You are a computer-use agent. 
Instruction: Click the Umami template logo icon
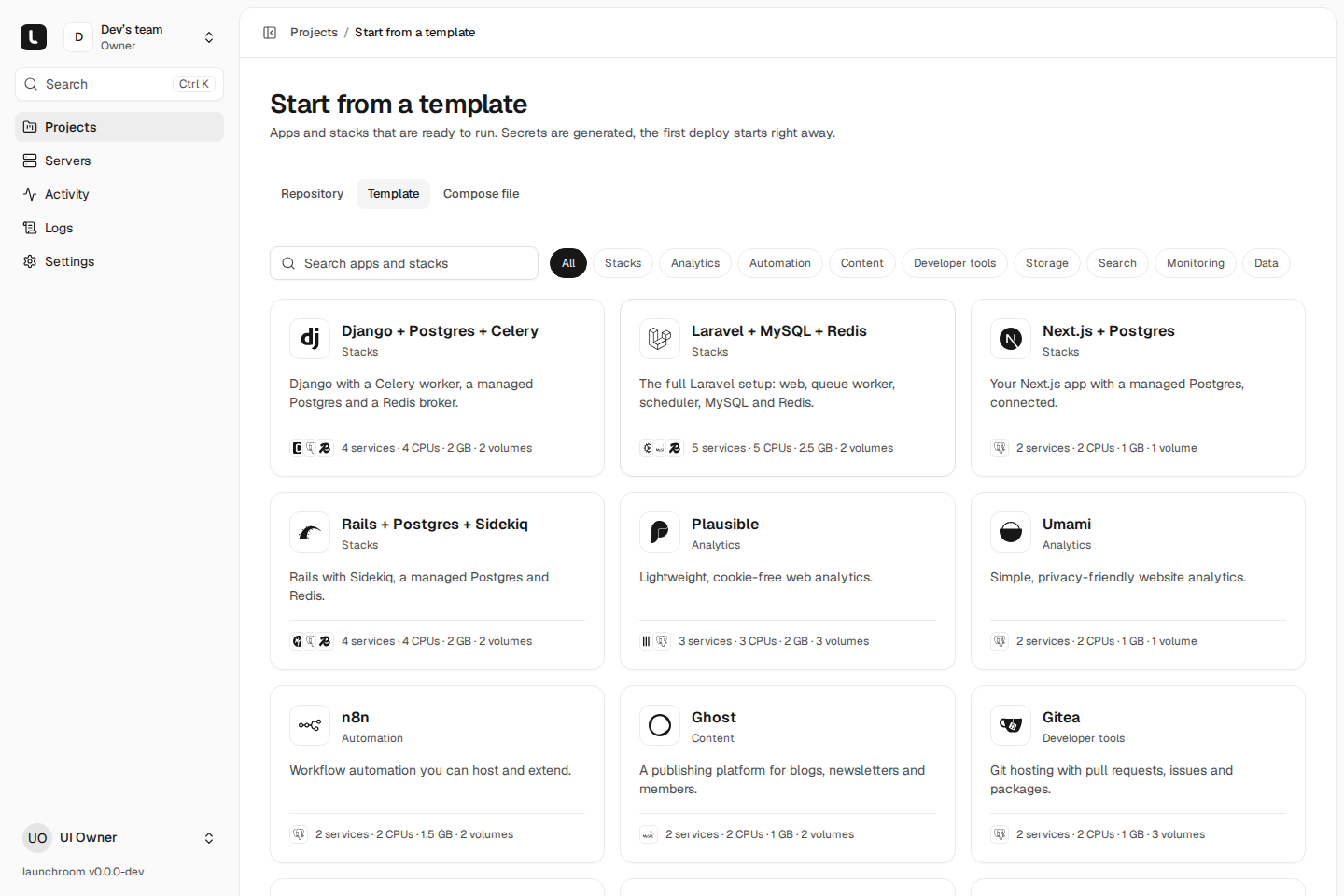(1011, 532)
